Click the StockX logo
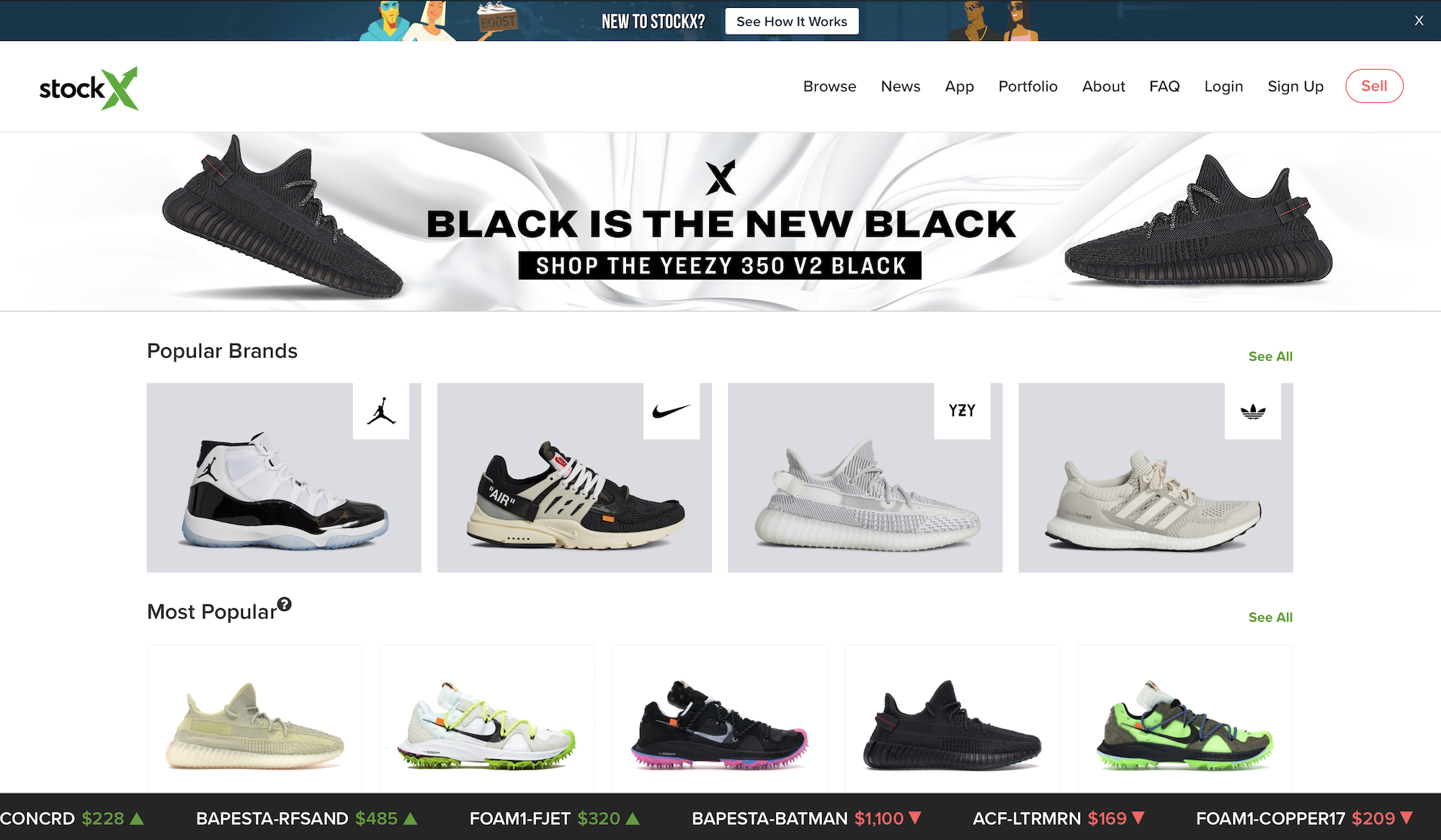The image size is (1441, 840). click(x=89, y=89)
